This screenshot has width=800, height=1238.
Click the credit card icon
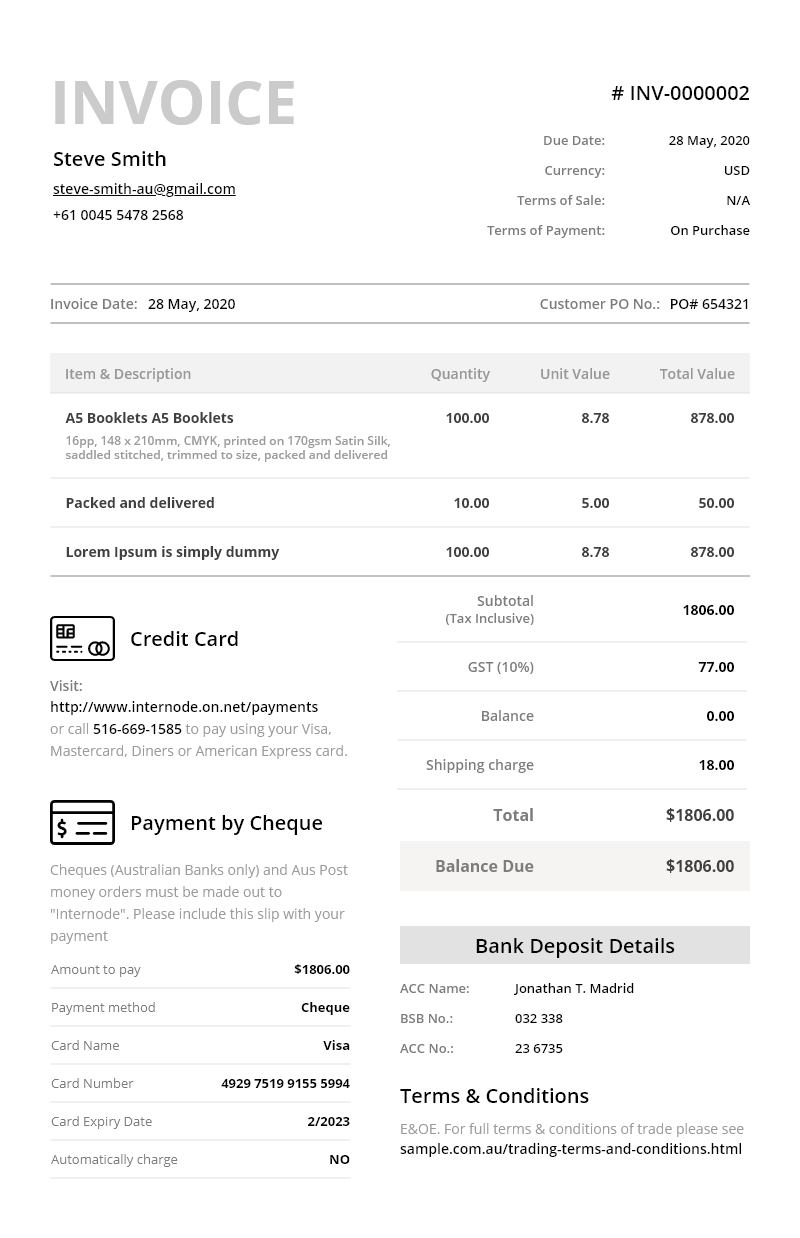[82, 638]
